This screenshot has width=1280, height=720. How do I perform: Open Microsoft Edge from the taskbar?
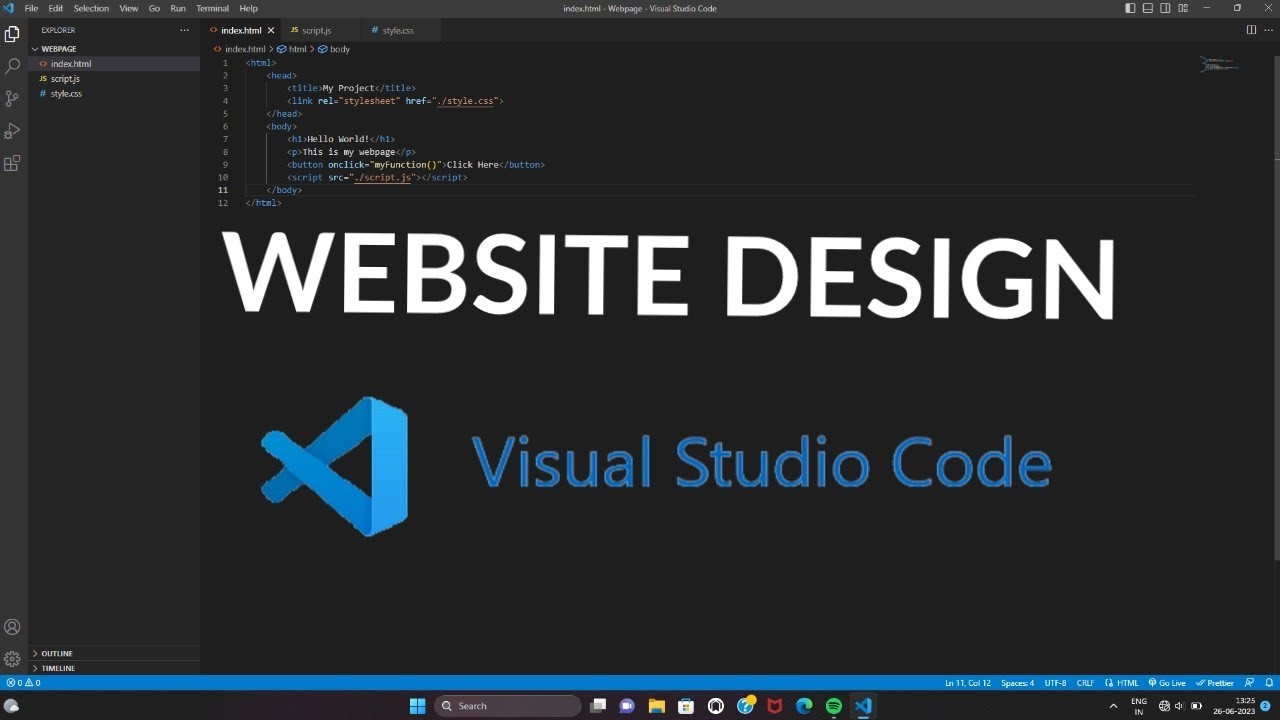804,706
